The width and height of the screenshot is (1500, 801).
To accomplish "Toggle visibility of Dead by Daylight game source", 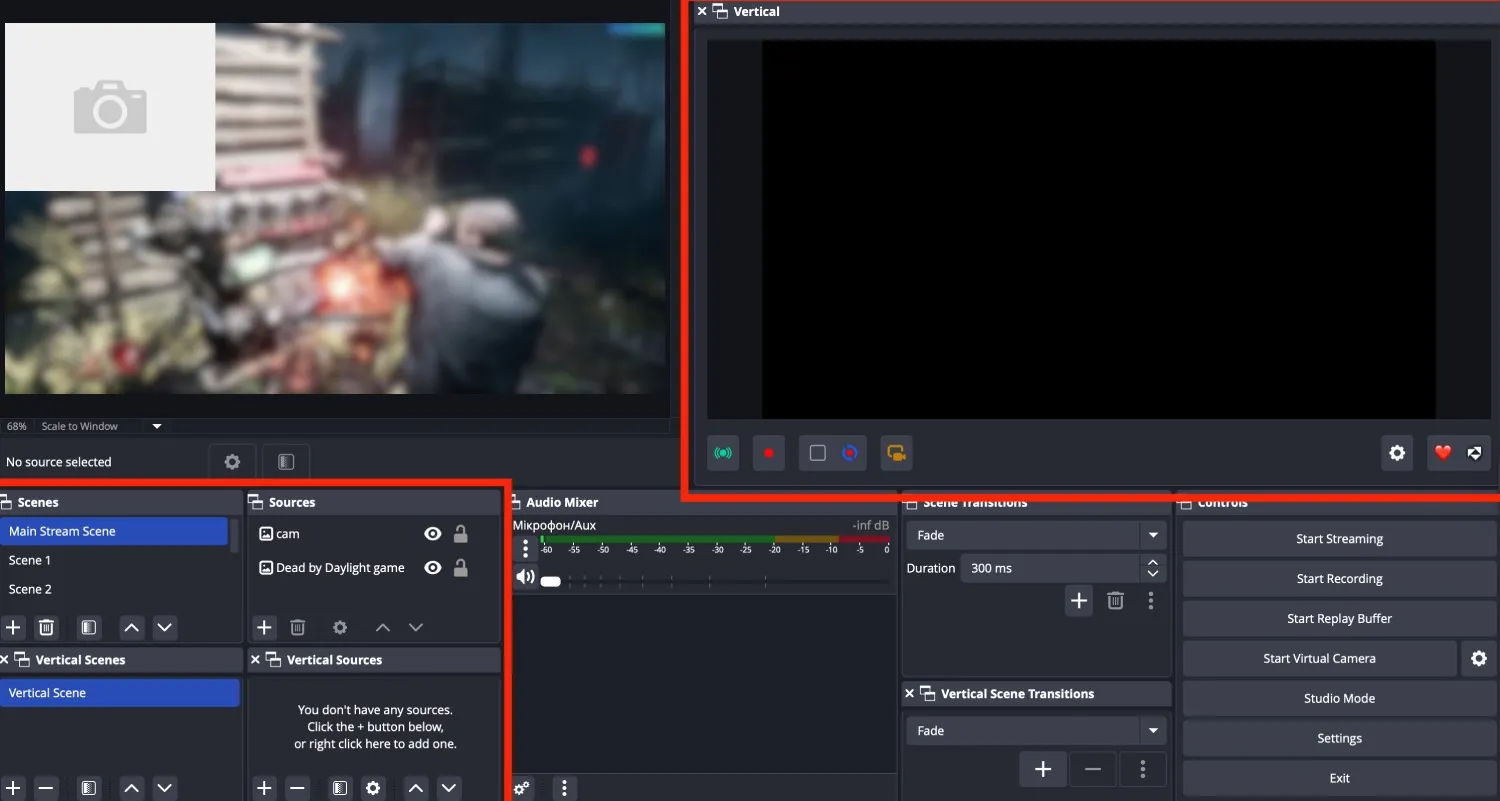I will (432, 568).
